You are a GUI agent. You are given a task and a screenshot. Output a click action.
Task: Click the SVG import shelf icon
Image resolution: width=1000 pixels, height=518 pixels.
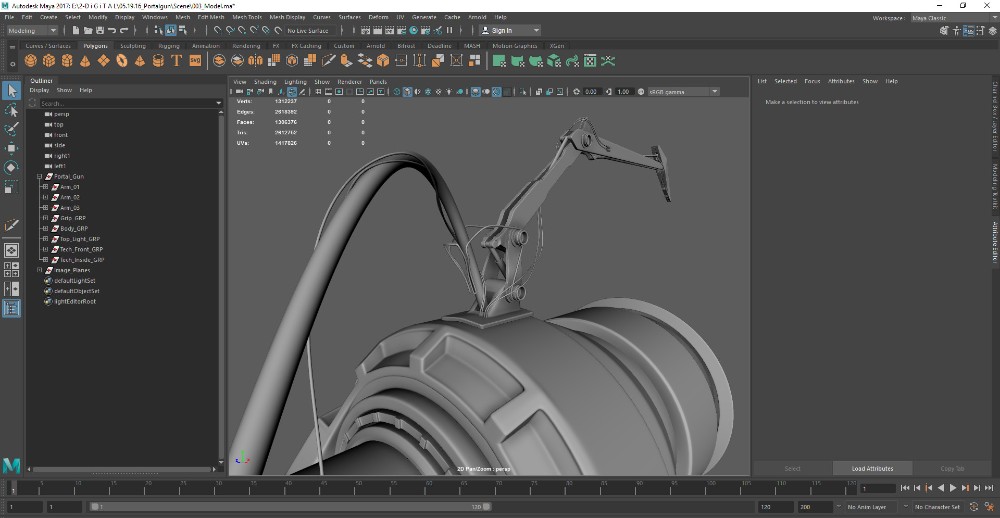tap(195, 61)
